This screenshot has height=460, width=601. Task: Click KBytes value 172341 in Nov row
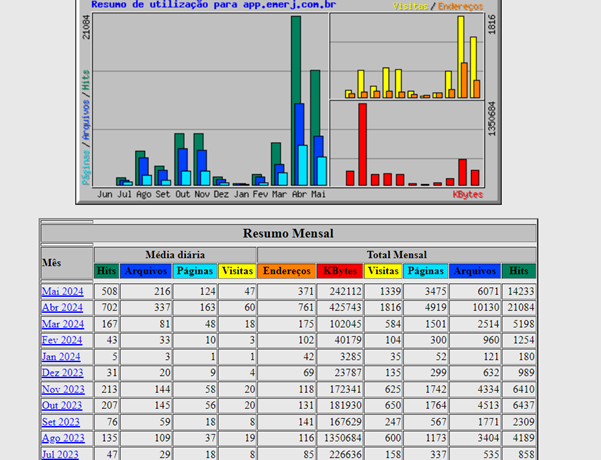click(345, 389)
